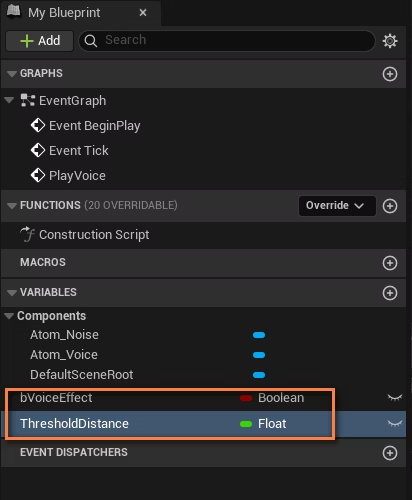Click the EventGraph graph icon
Screen dimensions: 412x500
coord(27,100)
